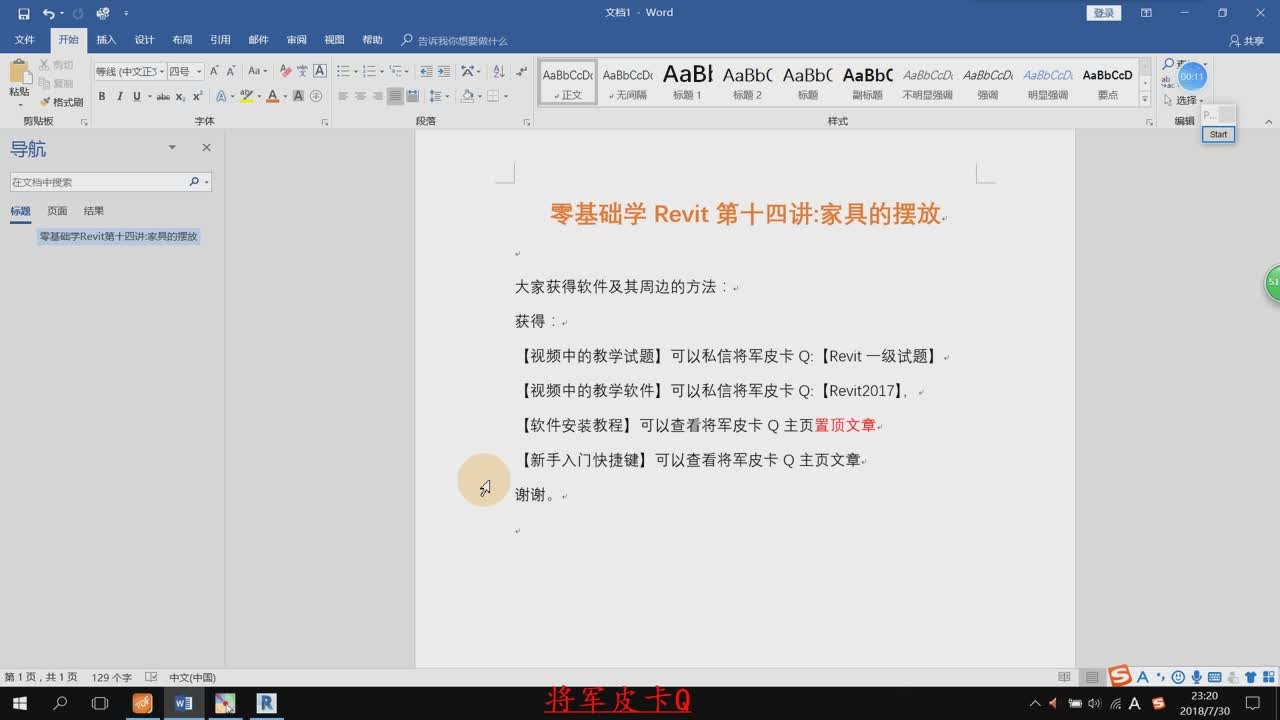
Task: Open font dialog launcher
Action: [325, 122]
